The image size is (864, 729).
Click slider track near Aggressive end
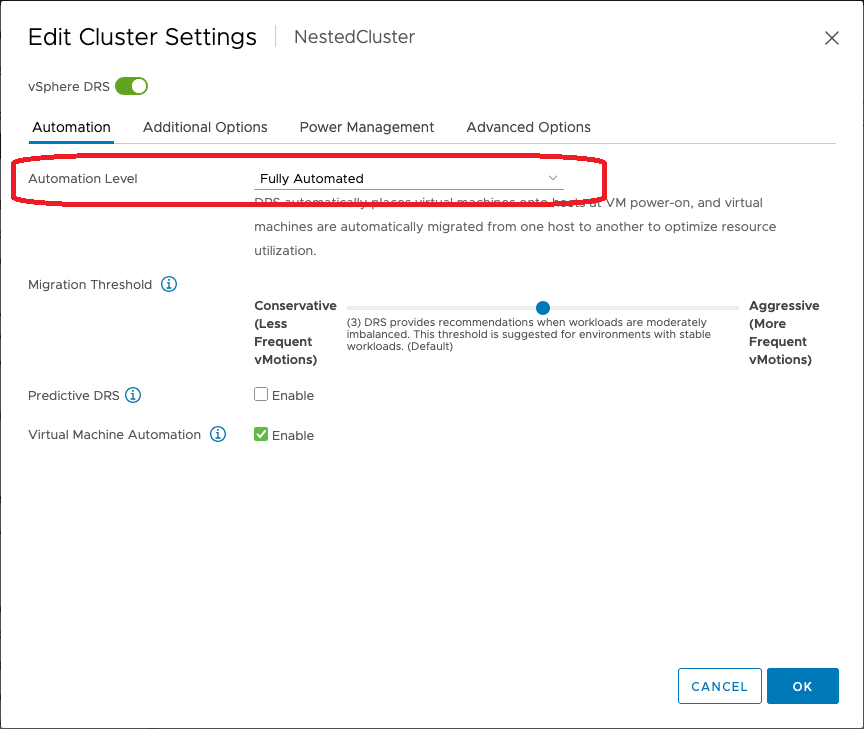[x=725, y=308]
